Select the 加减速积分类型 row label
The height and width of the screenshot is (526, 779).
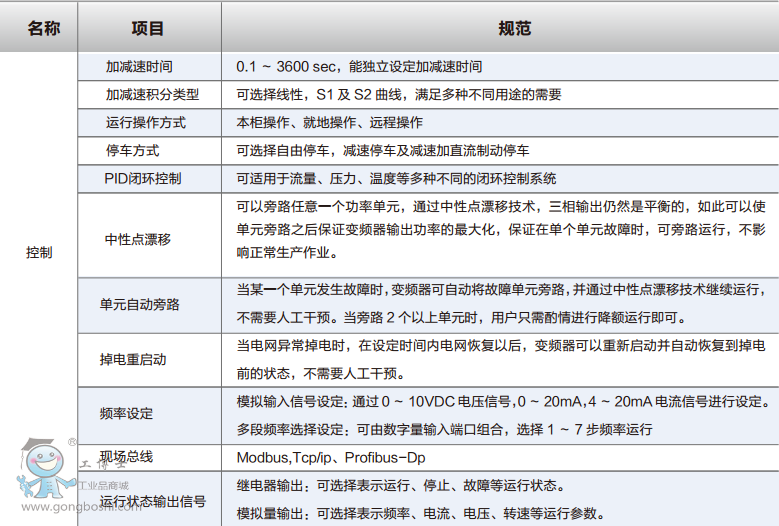(152, 95)
